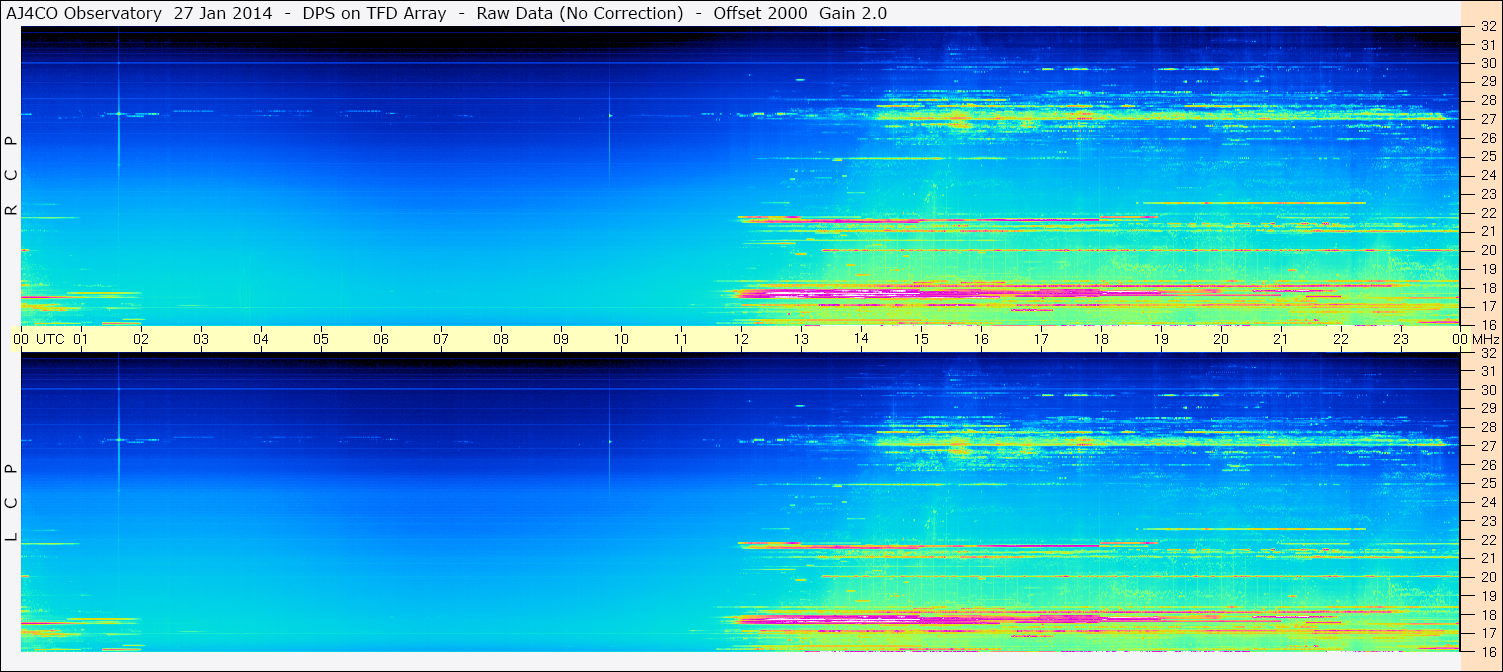Viewport: 1503px width, 672px height.
Task: Pick the 03 hour mark on time axis
Action: point(201,339)
